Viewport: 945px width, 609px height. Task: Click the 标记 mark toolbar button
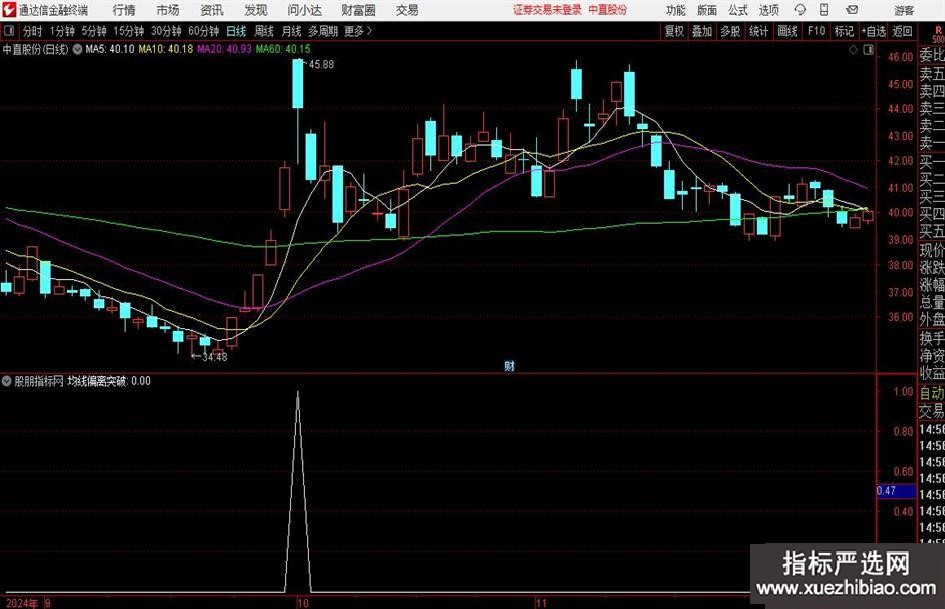click(844, 31)
